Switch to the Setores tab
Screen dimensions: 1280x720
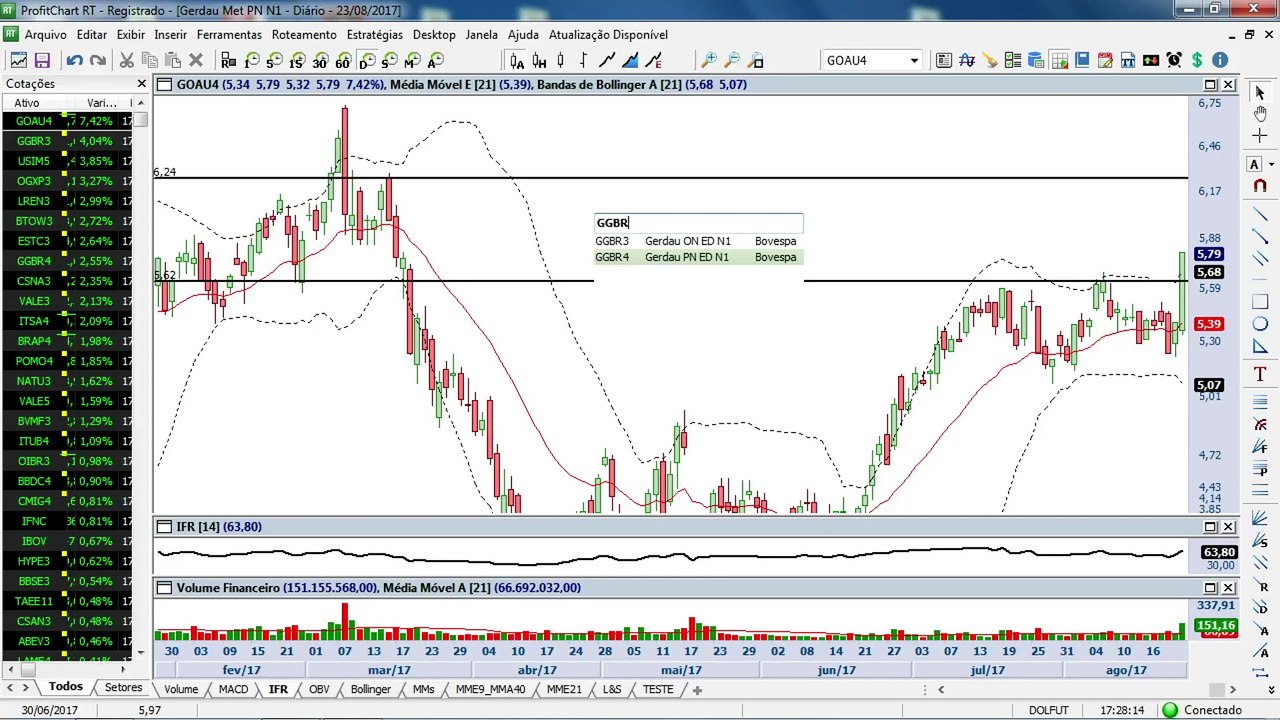[123, 688]
